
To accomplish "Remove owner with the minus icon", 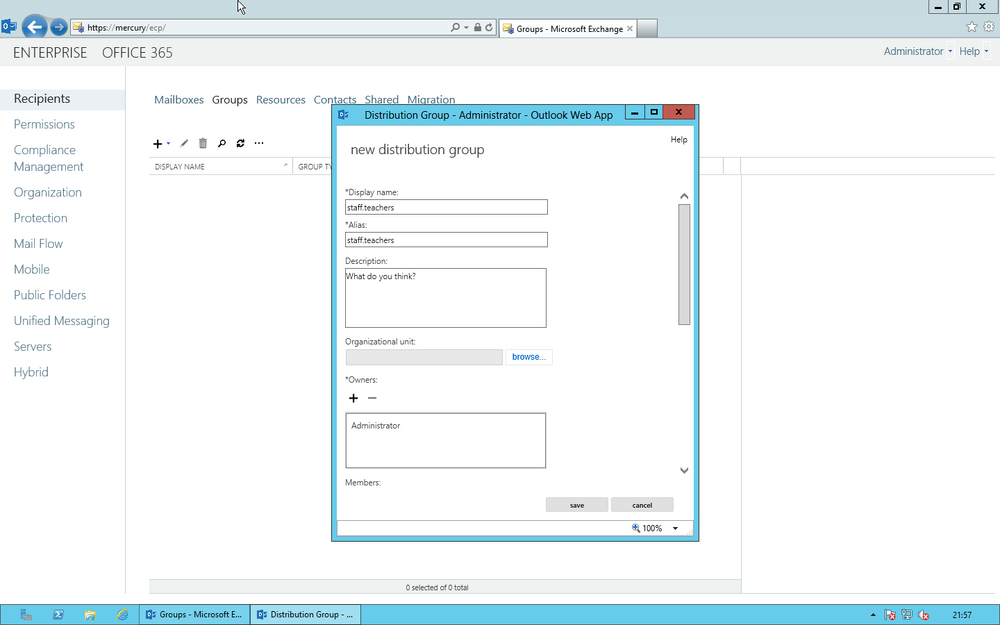I will click(x=372, y=398).
